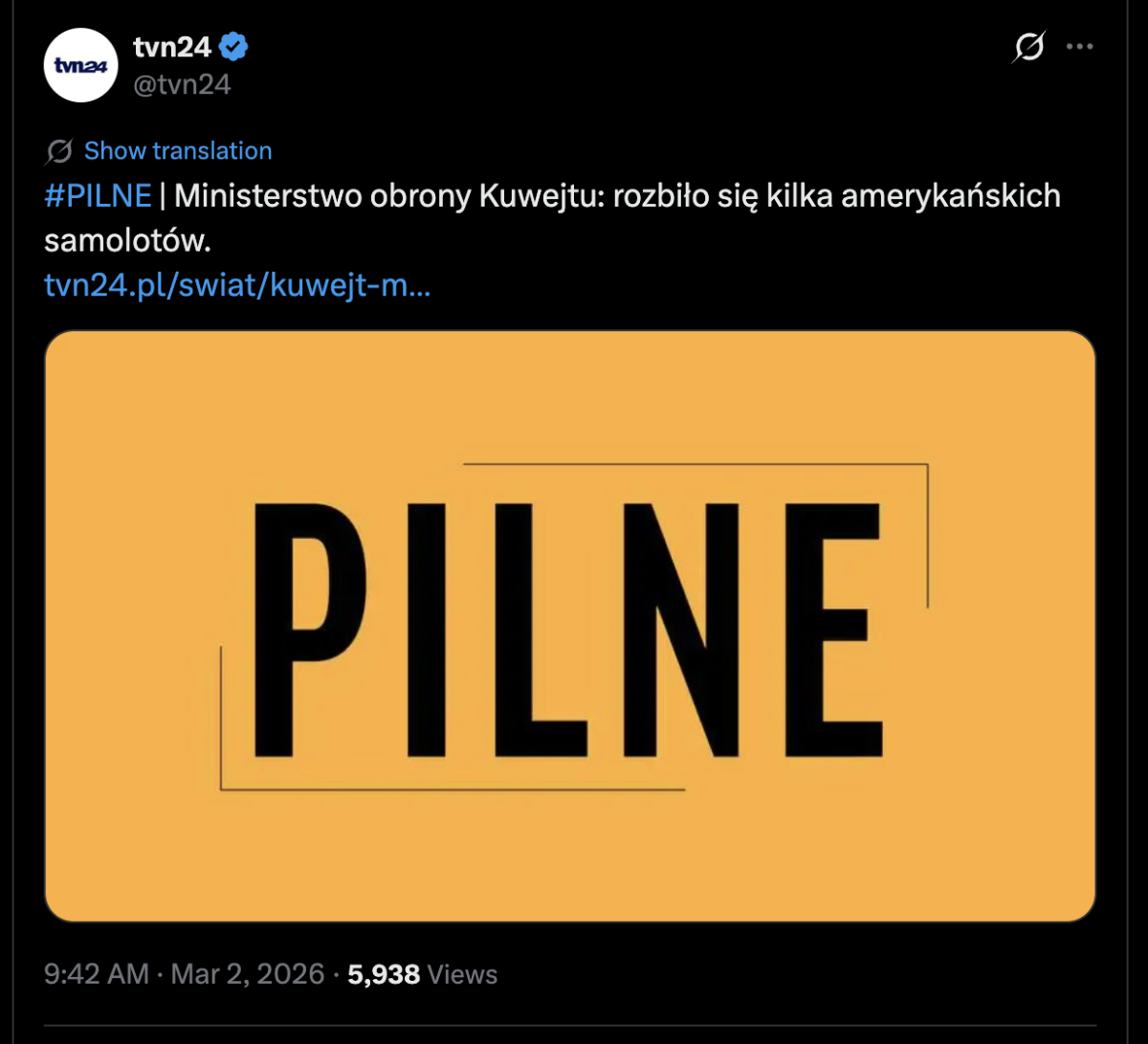The height and width of the screenshot is (1044, 1148).
Task: Open the #PILNE hashtag
Action: coord(98,196)
